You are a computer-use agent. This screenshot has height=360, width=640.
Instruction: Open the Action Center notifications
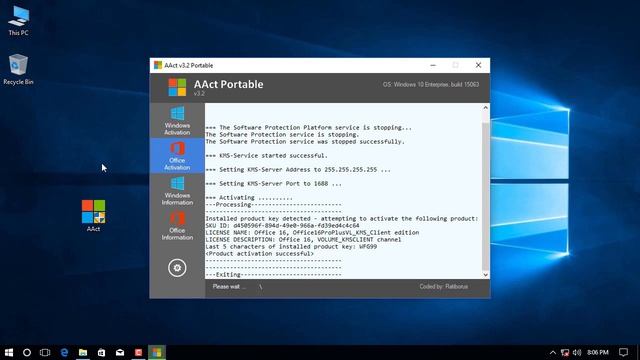(623, 352)
